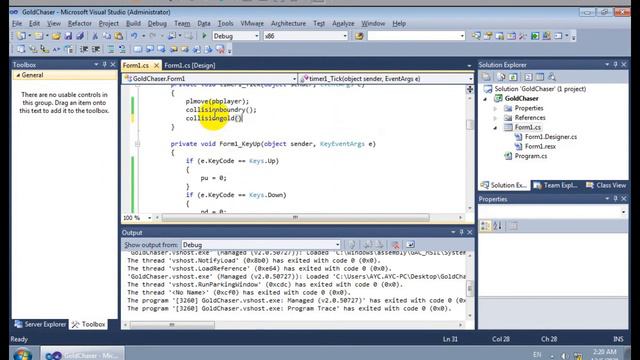Viewport: 640px width, 360px height.
Task: Click the Copy icon in toolbar
Action: pos(107,36)
